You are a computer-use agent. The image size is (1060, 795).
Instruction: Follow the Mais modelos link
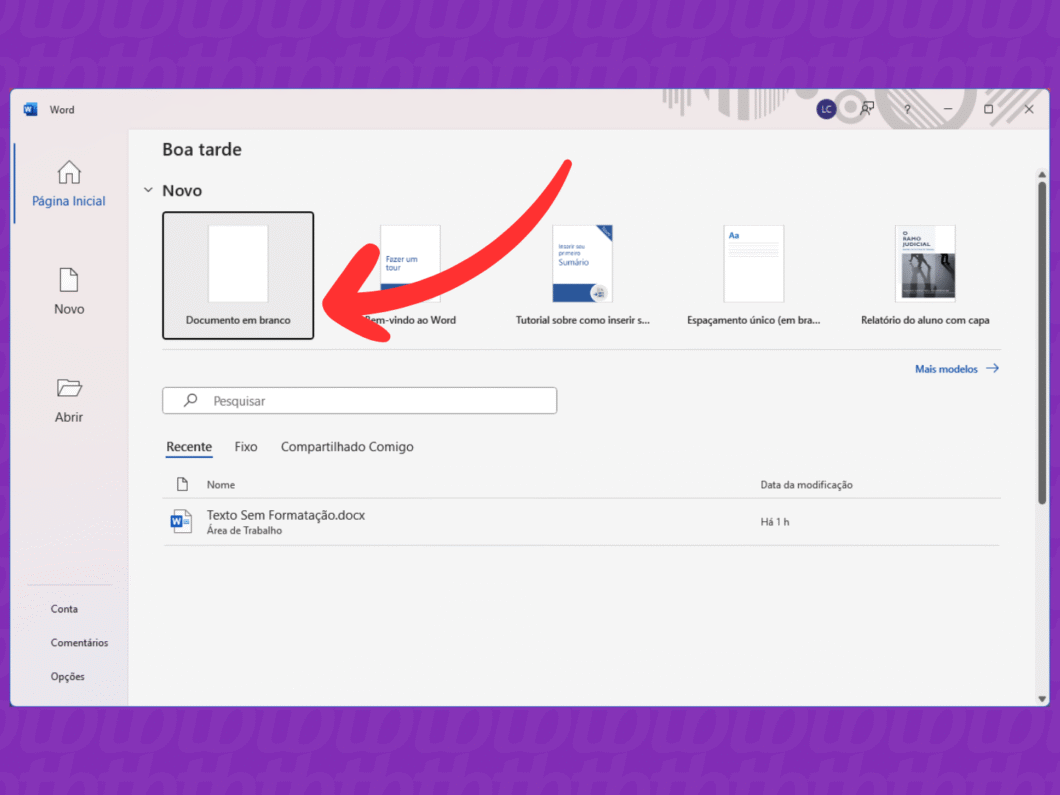[957, 369]
